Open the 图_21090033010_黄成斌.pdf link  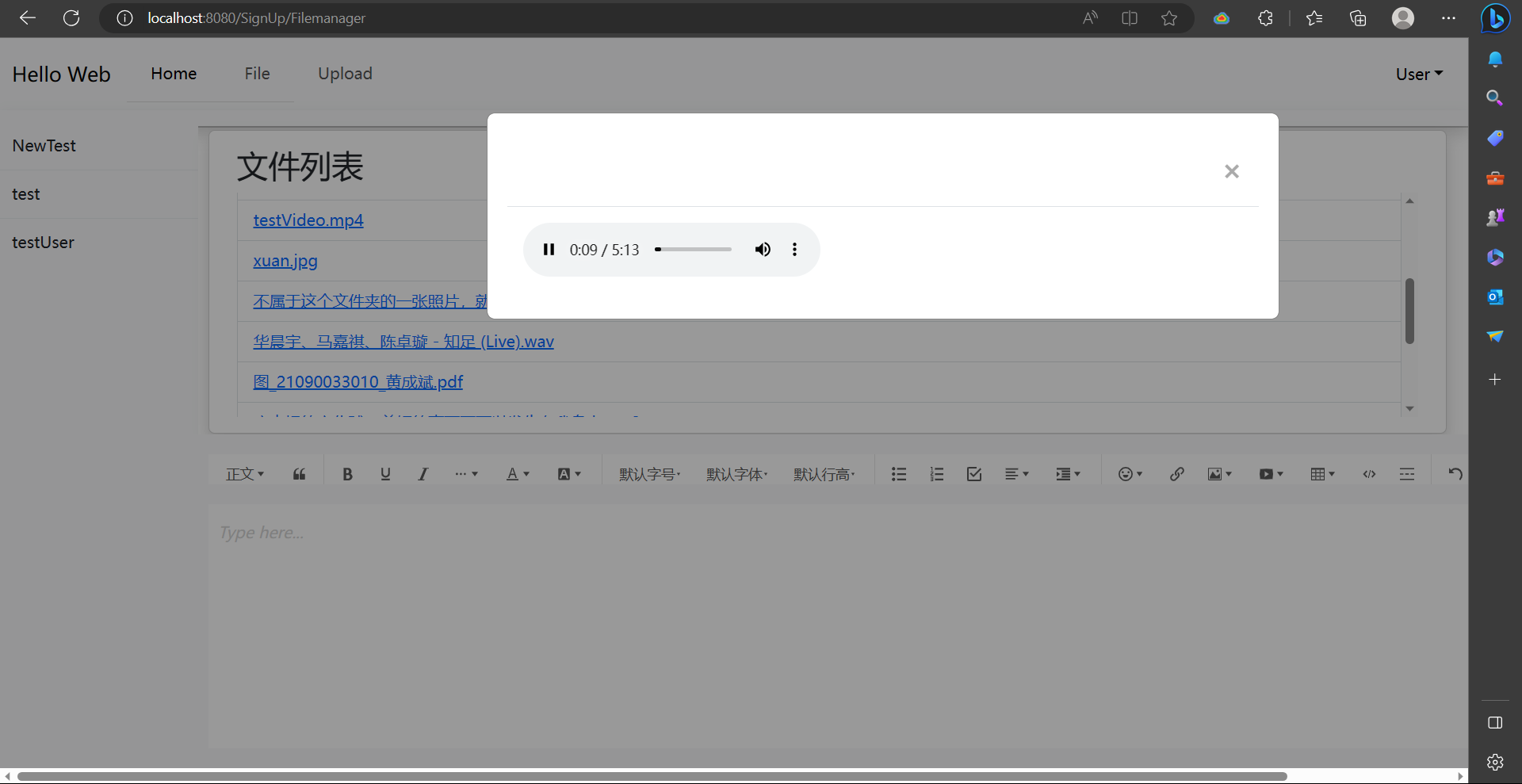point(358,382)
